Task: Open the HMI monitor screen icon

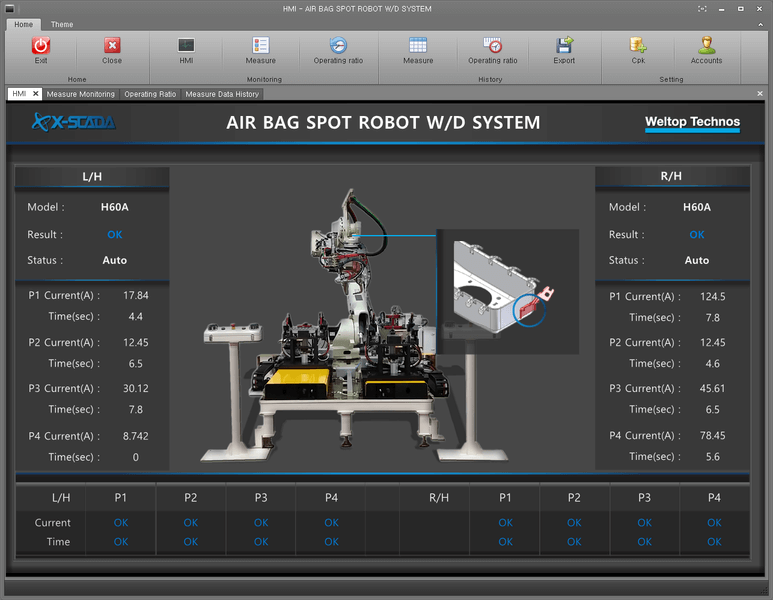Action: click(186, 46)
